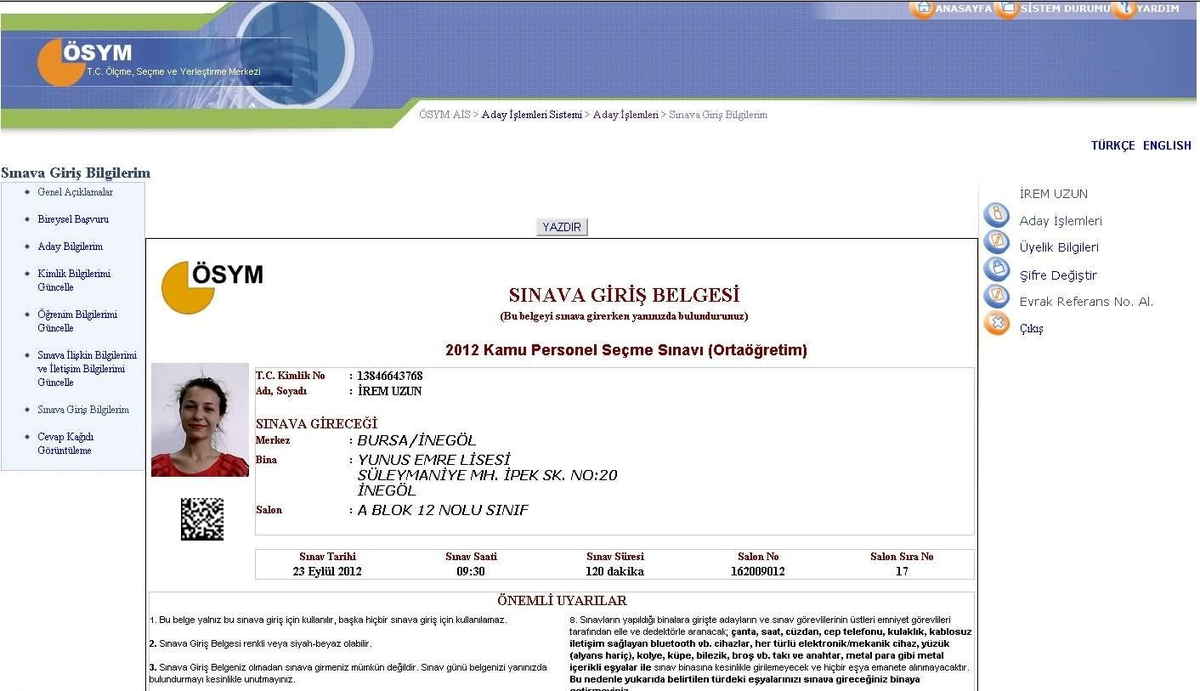
Task: Click the Şifre Değiştir lock icon
Action: [x=997, y=269]
